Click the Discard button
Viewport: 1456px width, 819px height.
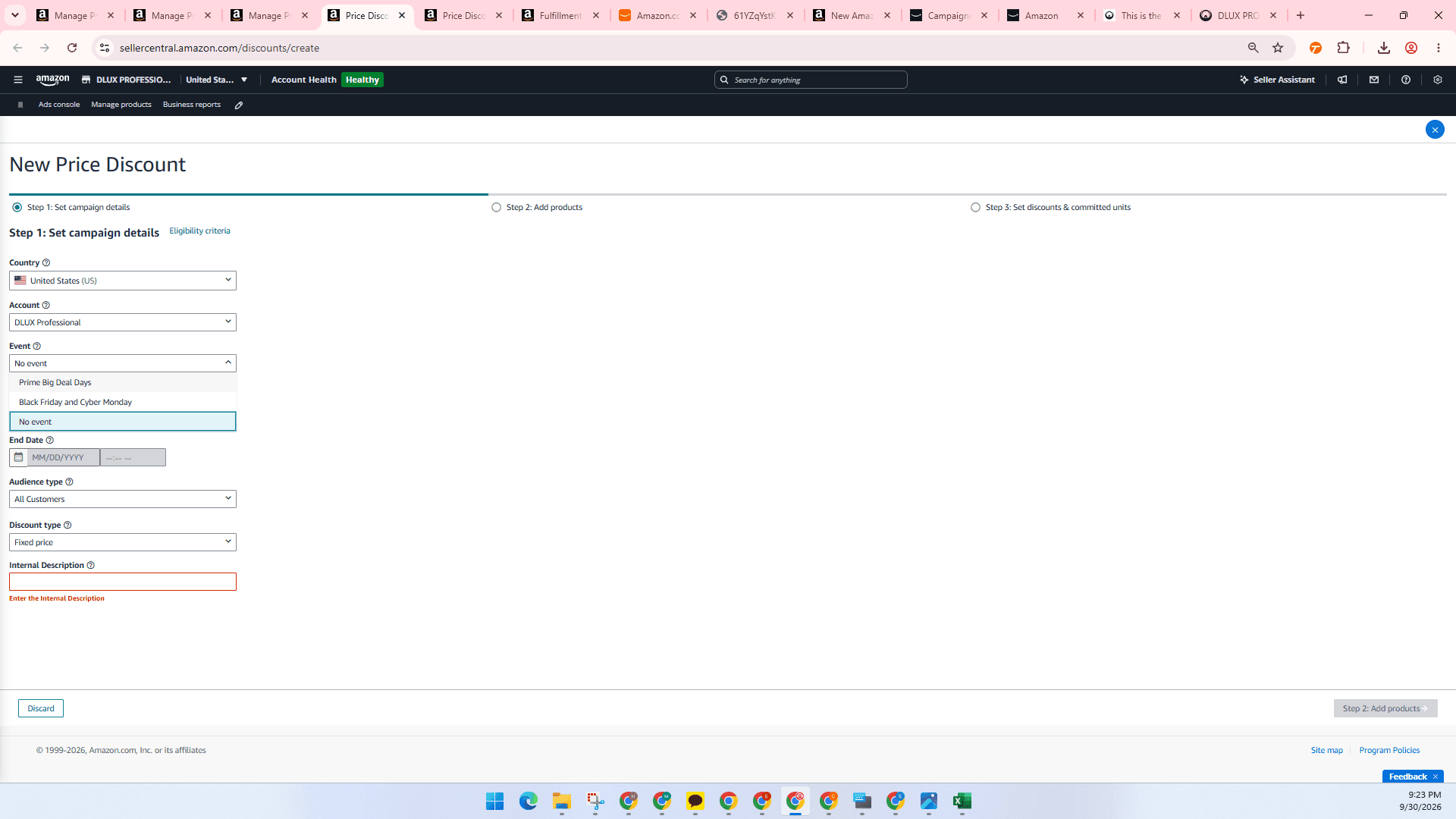41,708
